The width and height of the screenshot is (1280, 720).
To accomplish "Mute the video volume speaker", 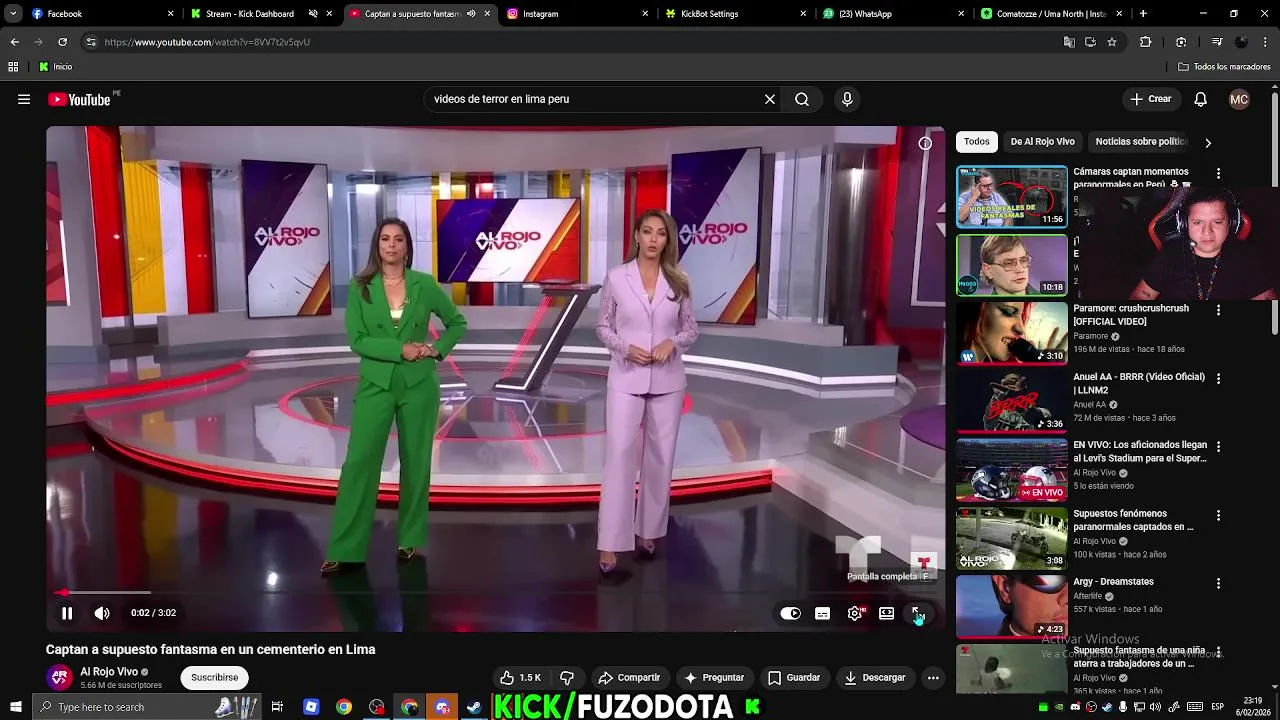I will pyautogui.click(x=102, y=613).
